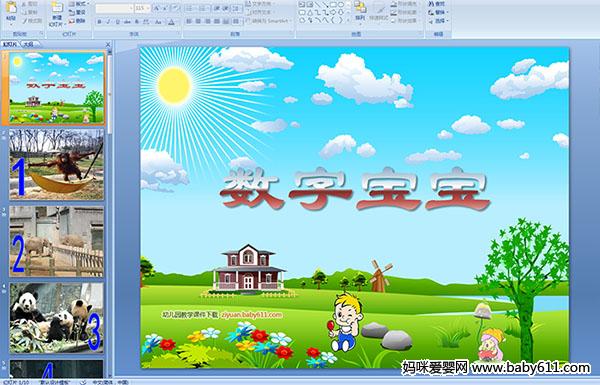The height and width of the screenshot is (385, 600).
Task: Toggle the text shadow formatting button
Action: pos(137,22)
